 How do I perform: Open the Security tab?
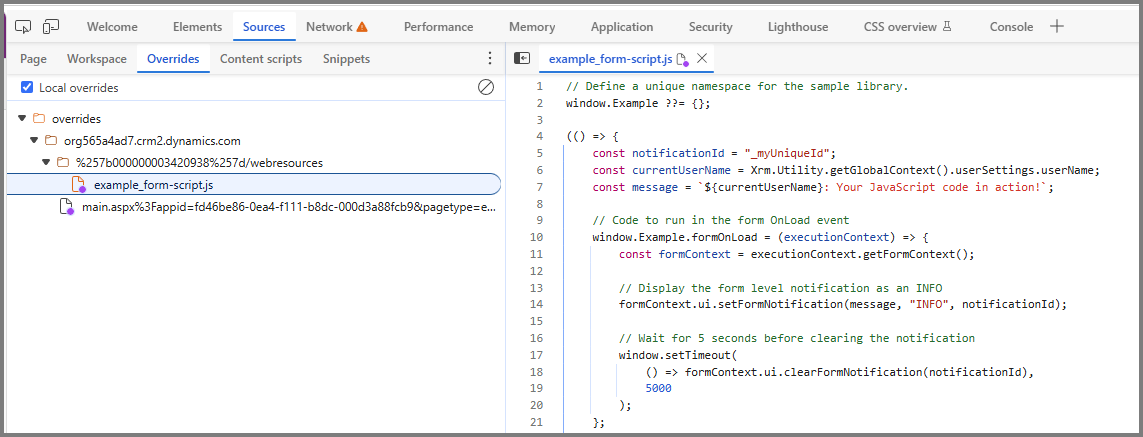pos(711,27)
